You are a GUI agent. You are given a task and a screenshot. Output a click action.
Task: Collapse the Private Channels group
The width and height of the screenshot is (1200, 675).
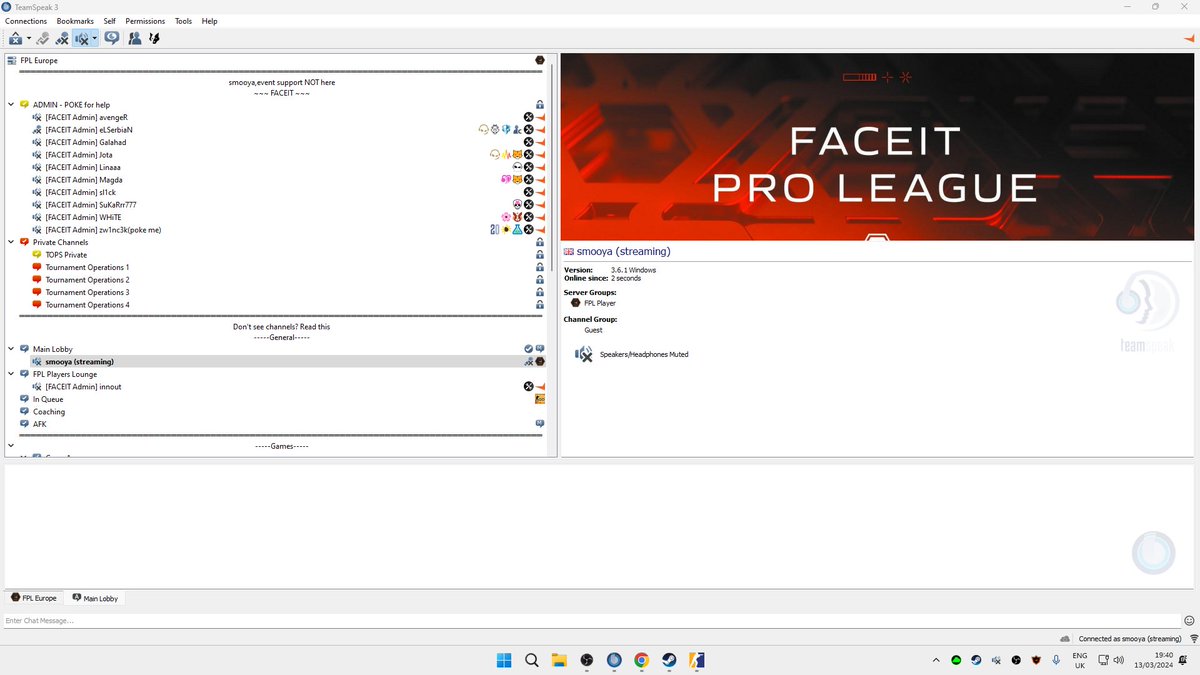(x=12, y=242)
